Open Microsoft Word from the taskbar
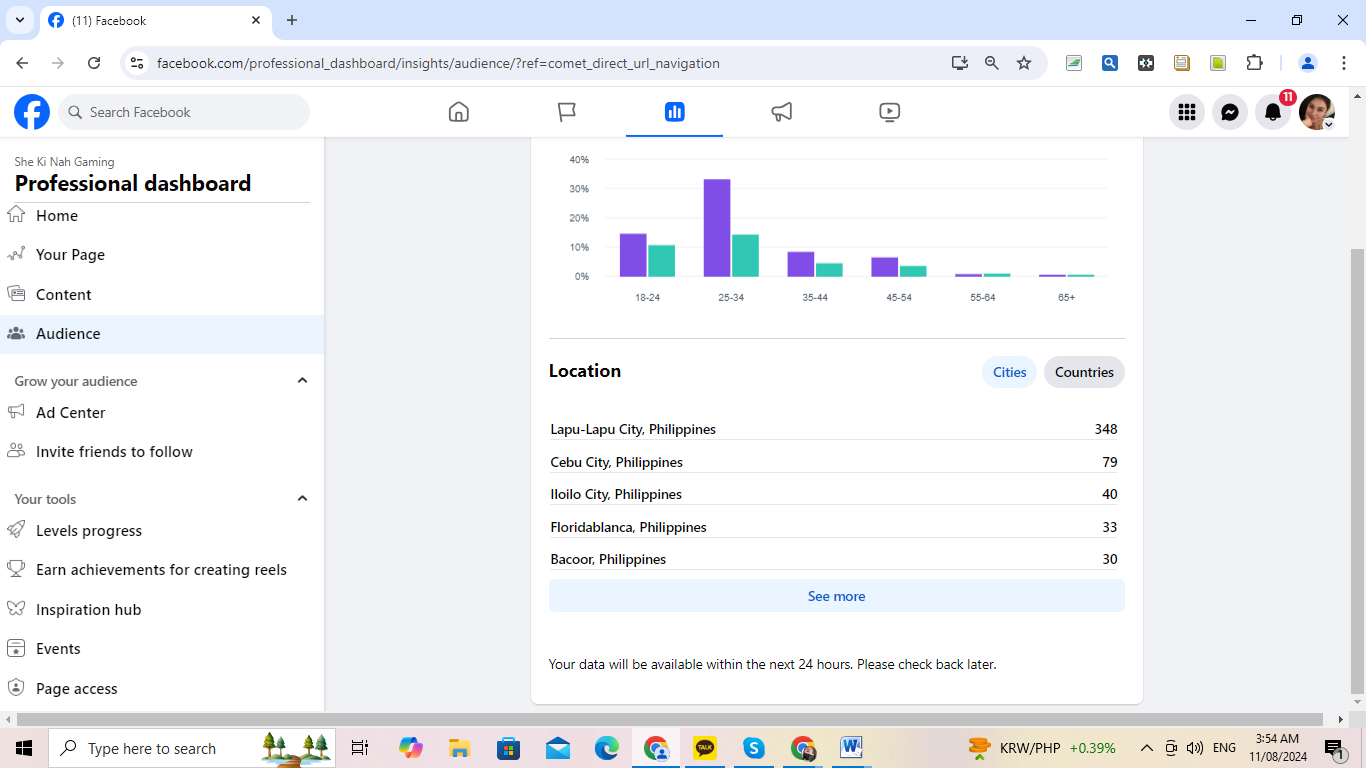Screen dimensions: 1366x768 [851, 748]
